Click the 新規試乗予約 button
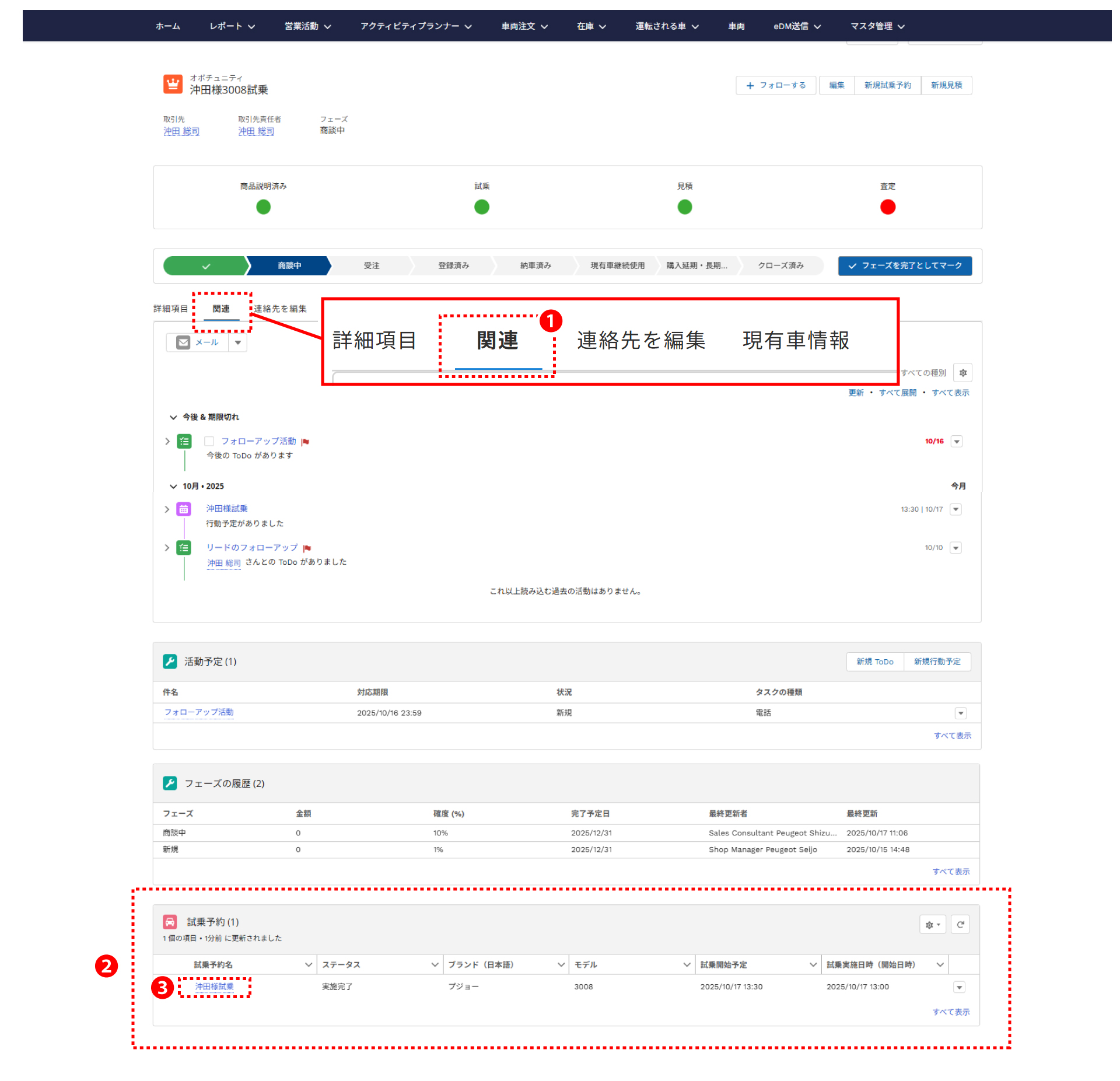This screenshot has width=1120, height=1081. (x=887, y=85)
